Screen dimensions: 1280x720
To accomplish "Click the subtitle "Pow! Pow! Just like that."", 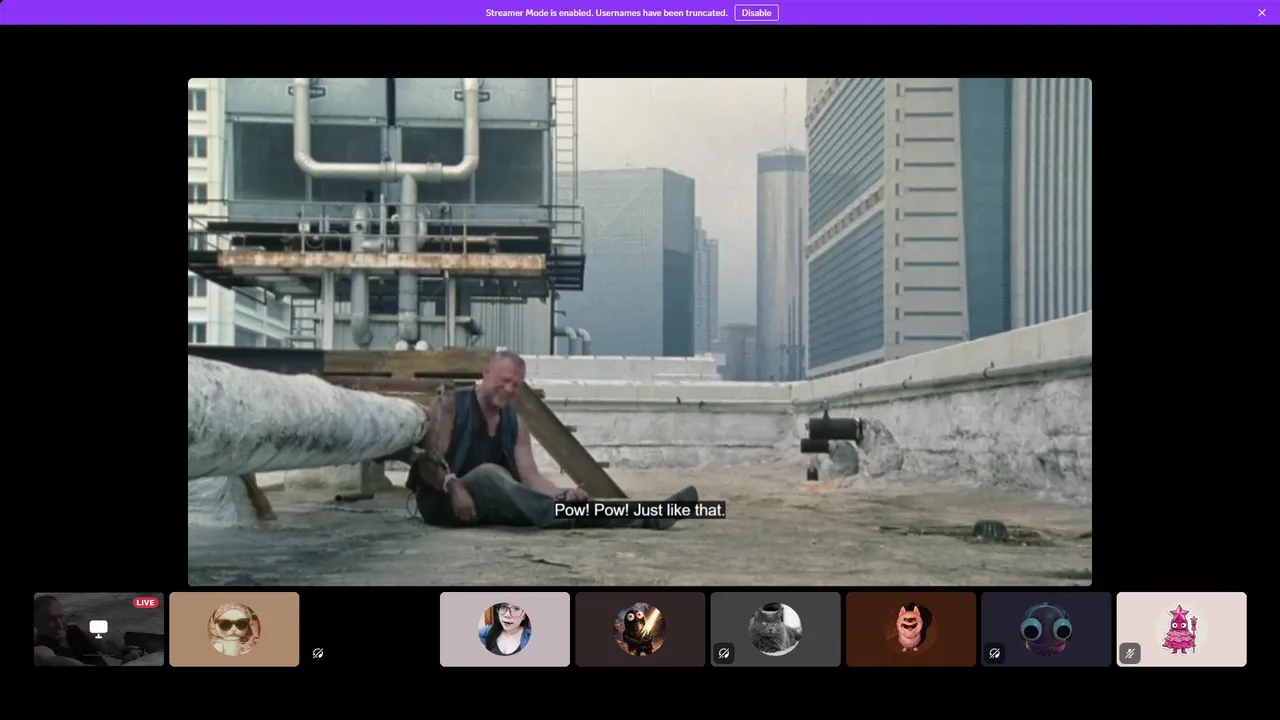I will coord(639,510).
